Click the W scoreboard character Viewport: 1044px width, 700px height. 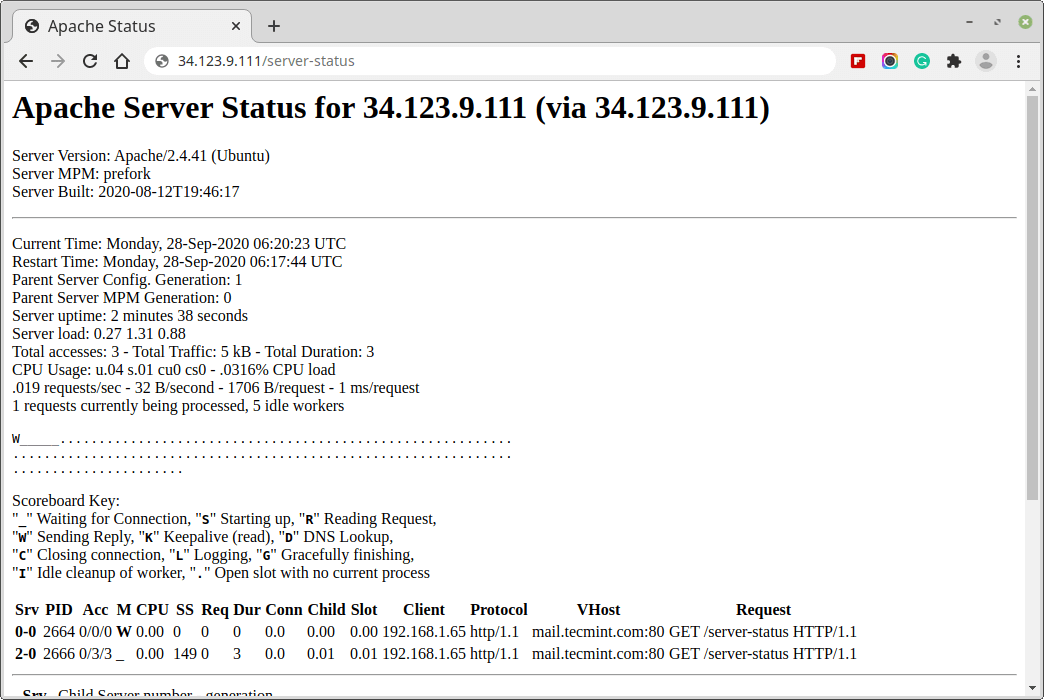click(x=16, y=440)
